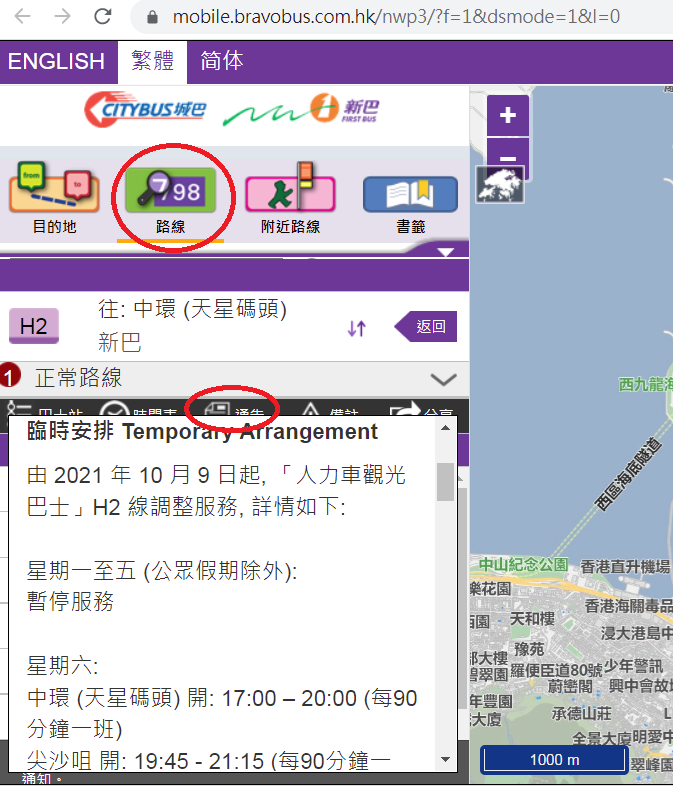Click the notice popup scroll-down arrow
This screenshot has height=789, width=673.
pos(445,759)
